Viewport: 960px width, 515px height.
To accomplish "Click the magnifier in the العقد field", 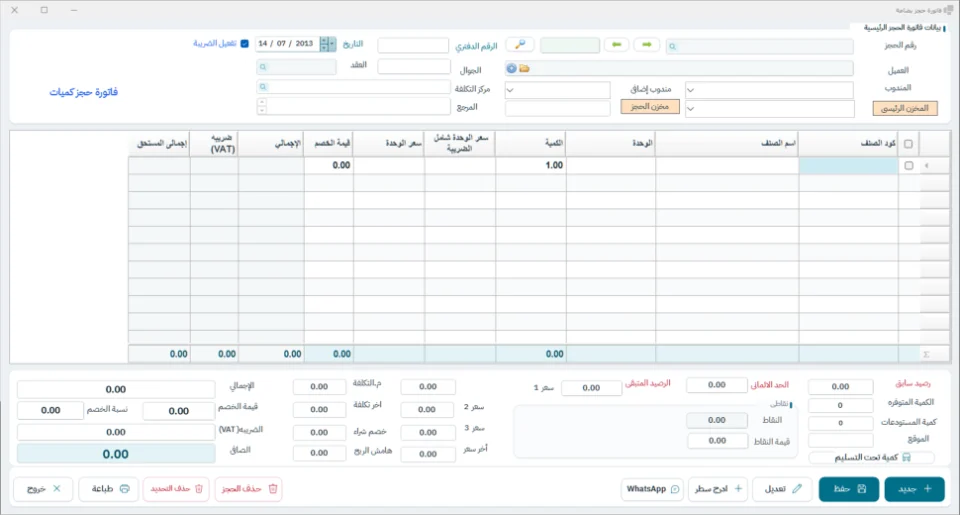I will pos(263,67).
